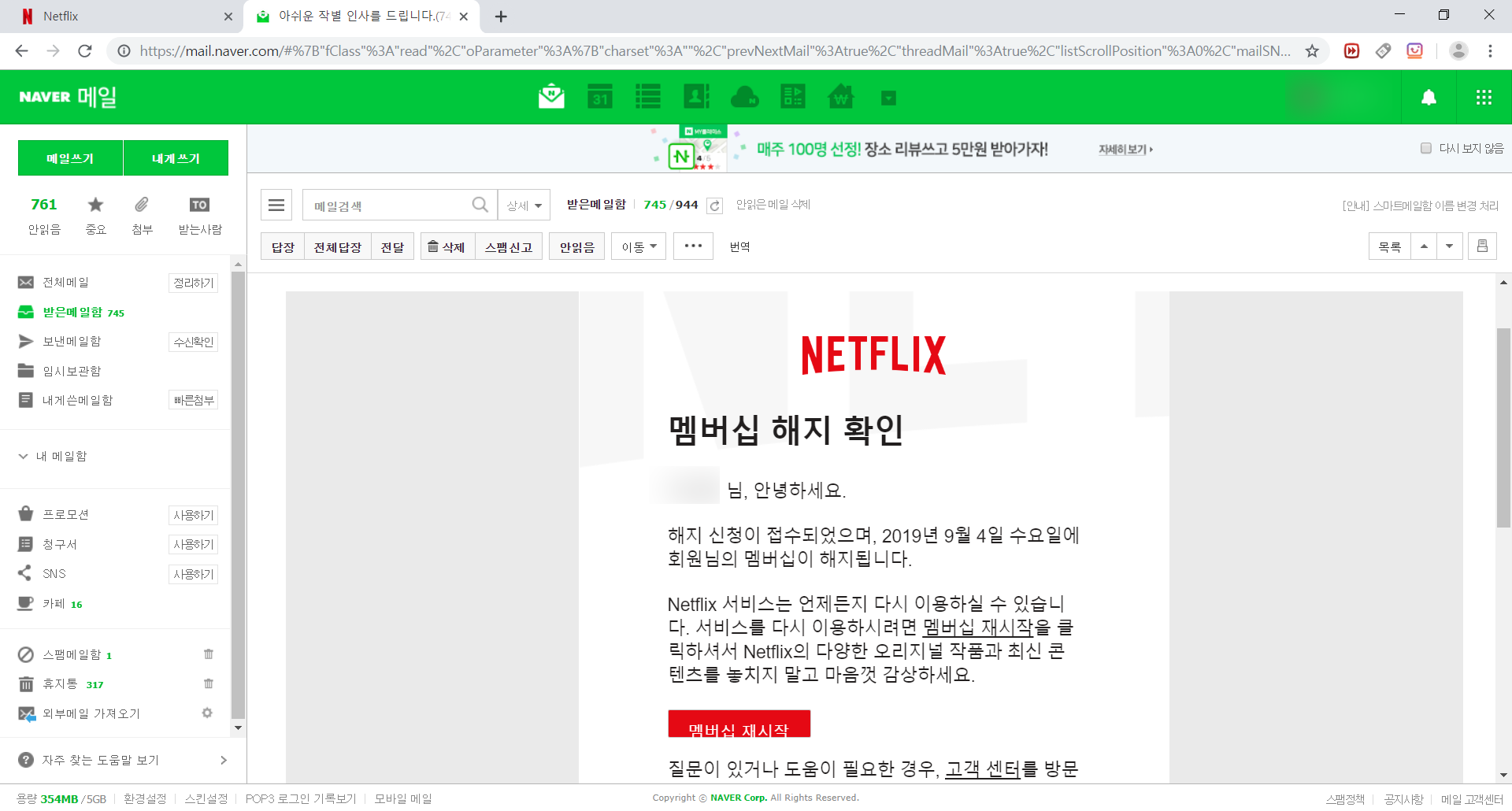Image resolution: width=1512 pixels, height=811 pixels.
Task: Open the 카페 mailbox
Action: tap(54, 604)
